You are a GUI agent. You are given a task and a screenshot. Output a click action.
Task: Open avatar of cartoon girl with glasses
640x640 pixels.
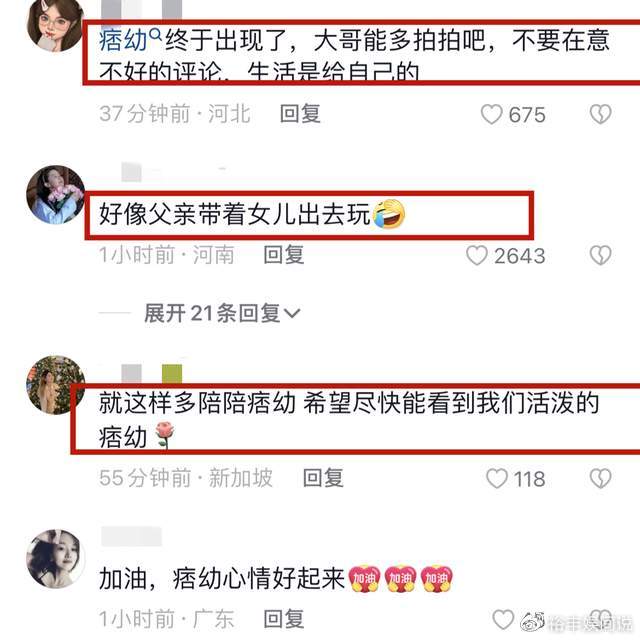(x=56, y=25)
